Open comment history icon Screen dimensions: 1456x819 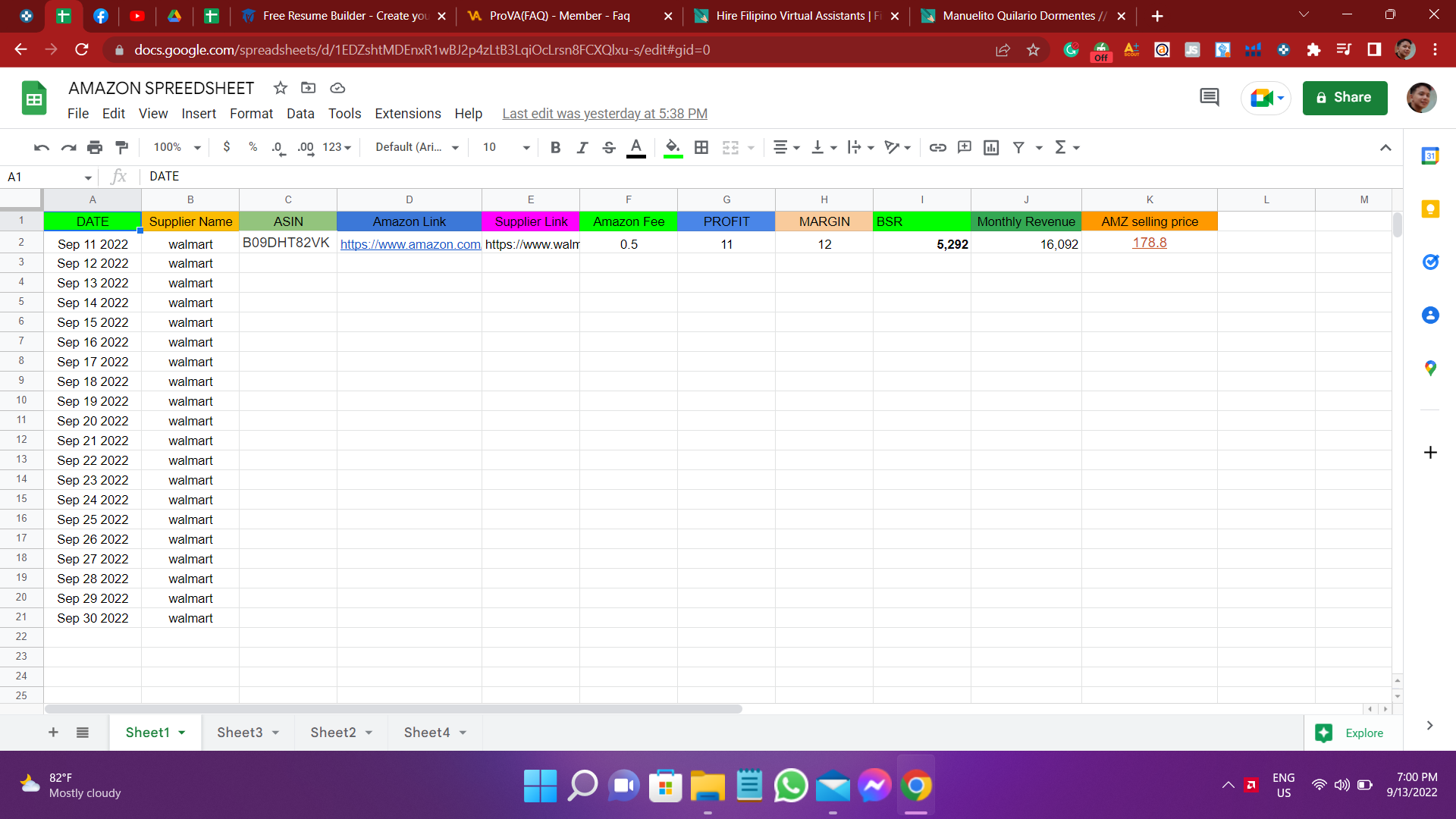1210,97
